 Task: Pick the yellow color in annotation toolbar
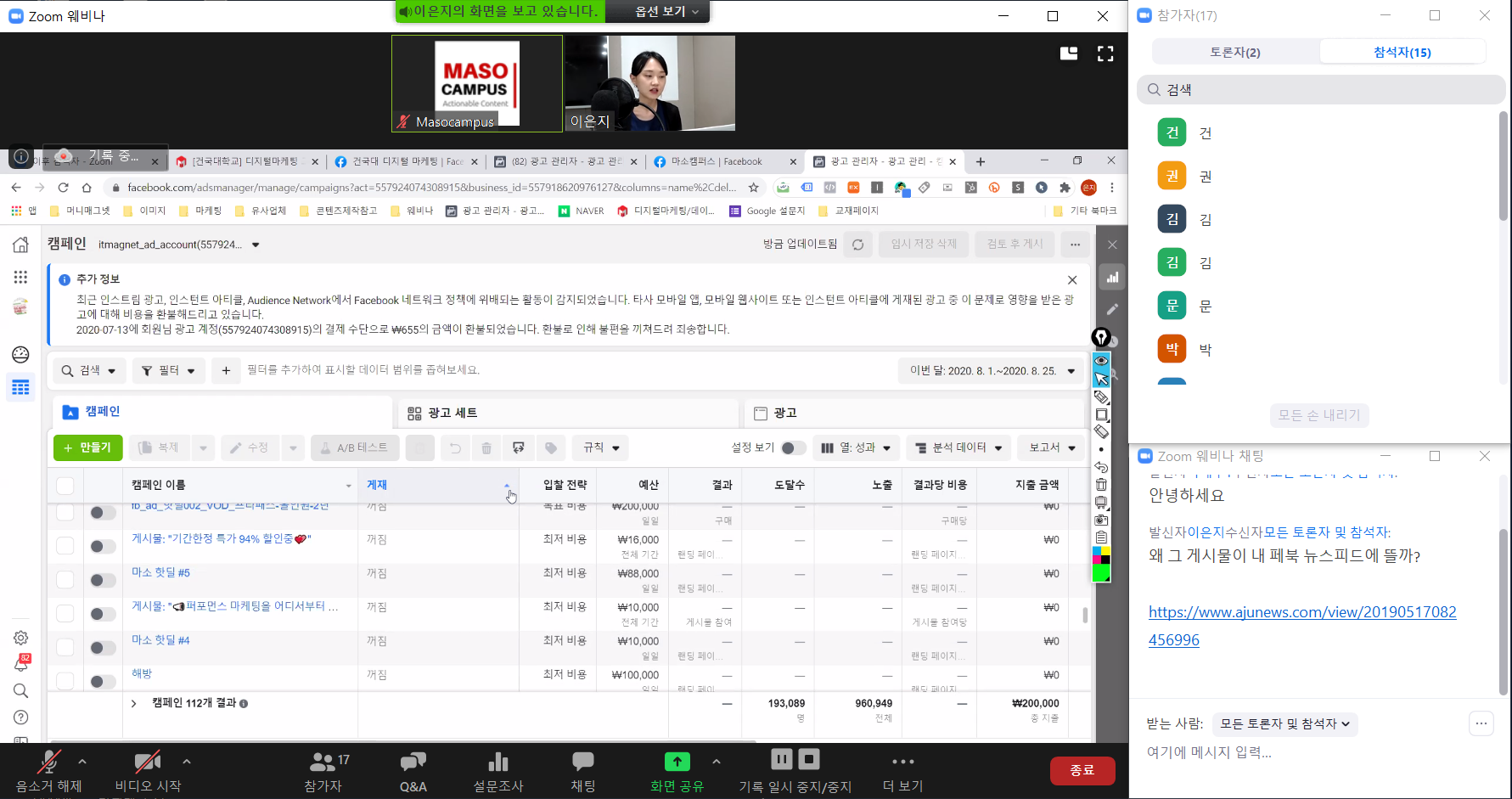click(1105, 550)
